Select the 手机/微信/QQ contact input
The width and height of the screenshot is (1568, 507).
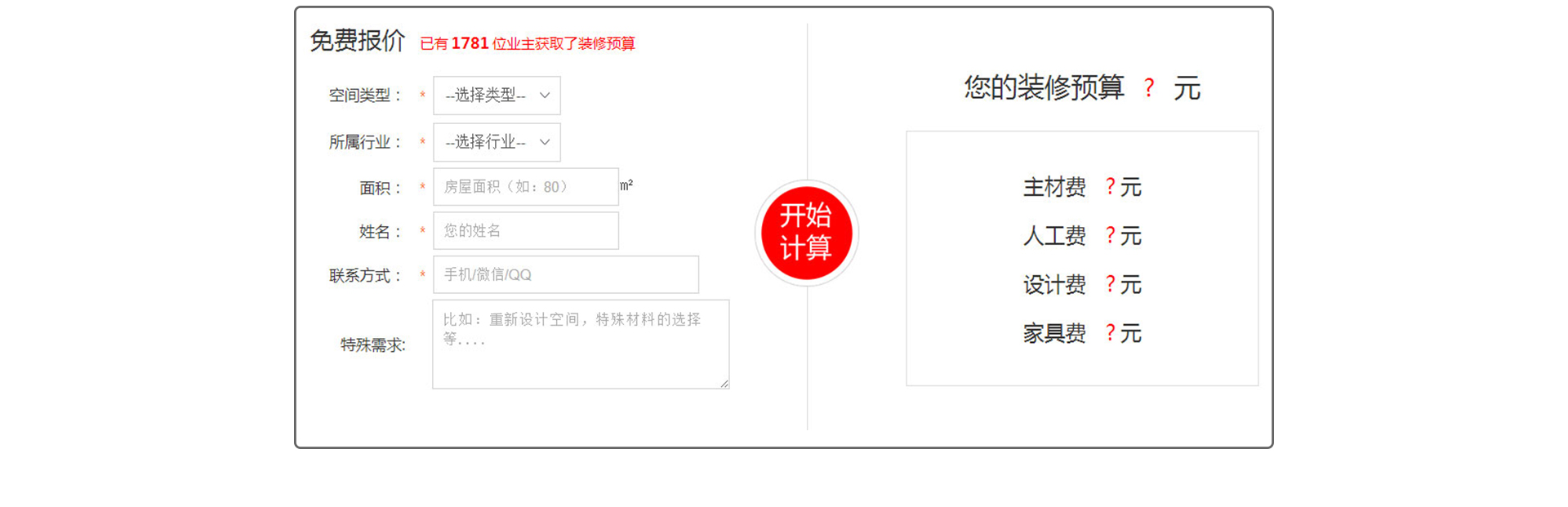(566, 274)
